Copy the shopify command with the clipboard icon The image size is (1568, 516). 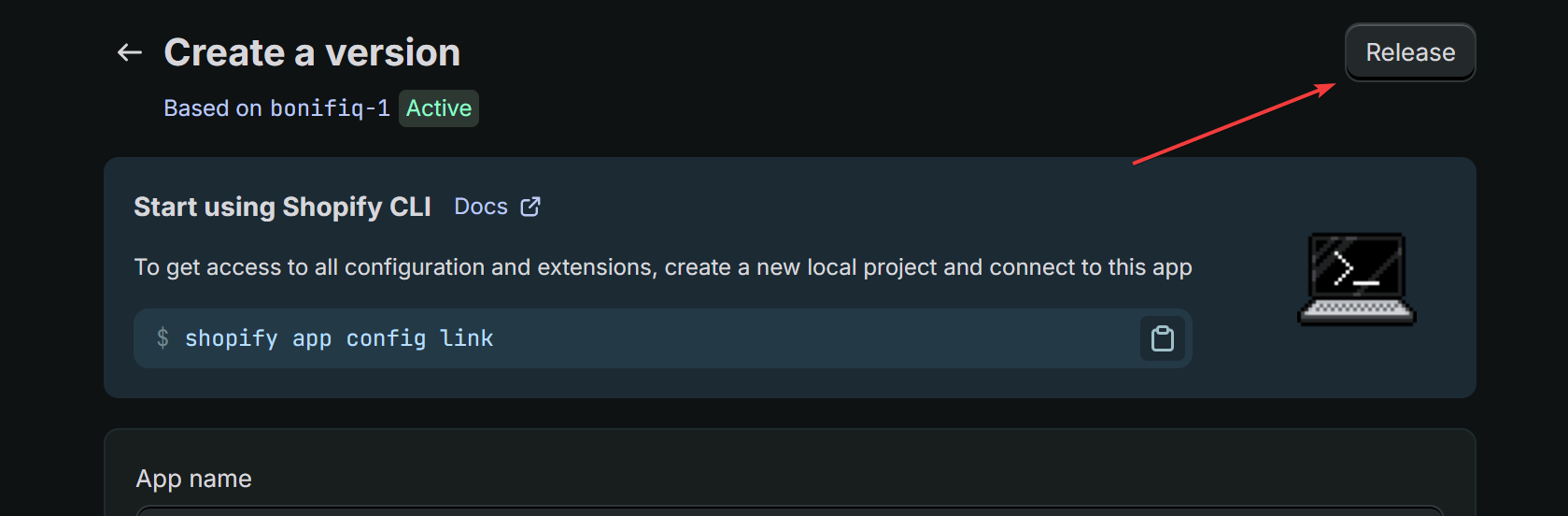1162,338
